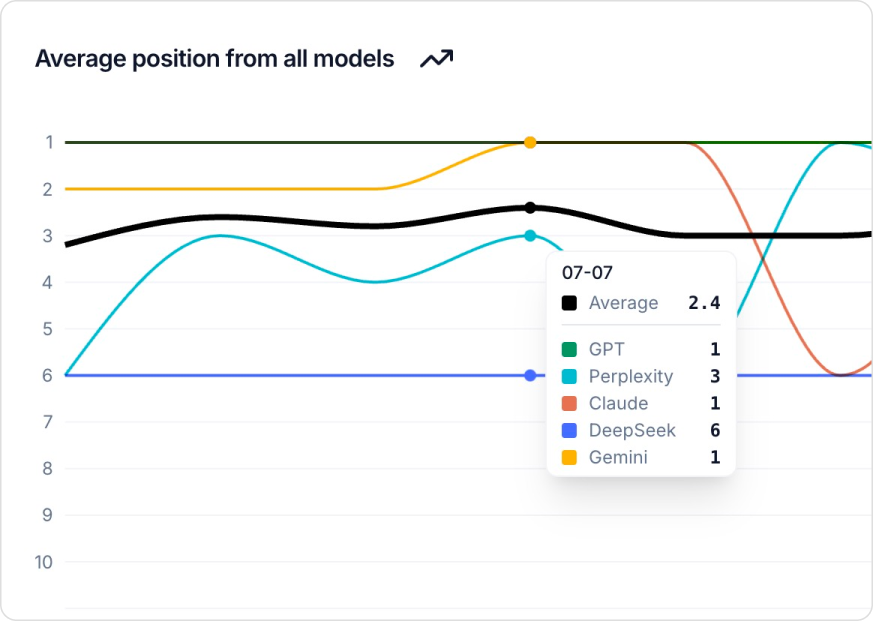Click the Average label in tooltip

click(623, 303)
